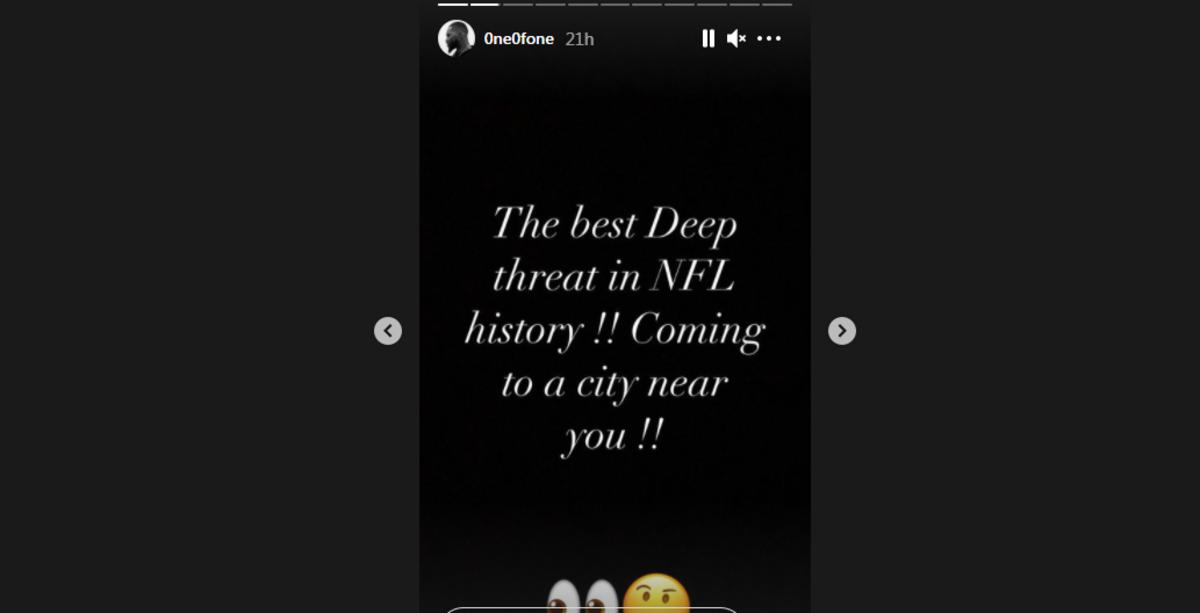Select the second story progress segment
Screen dimensions: 1200x613
485,4
